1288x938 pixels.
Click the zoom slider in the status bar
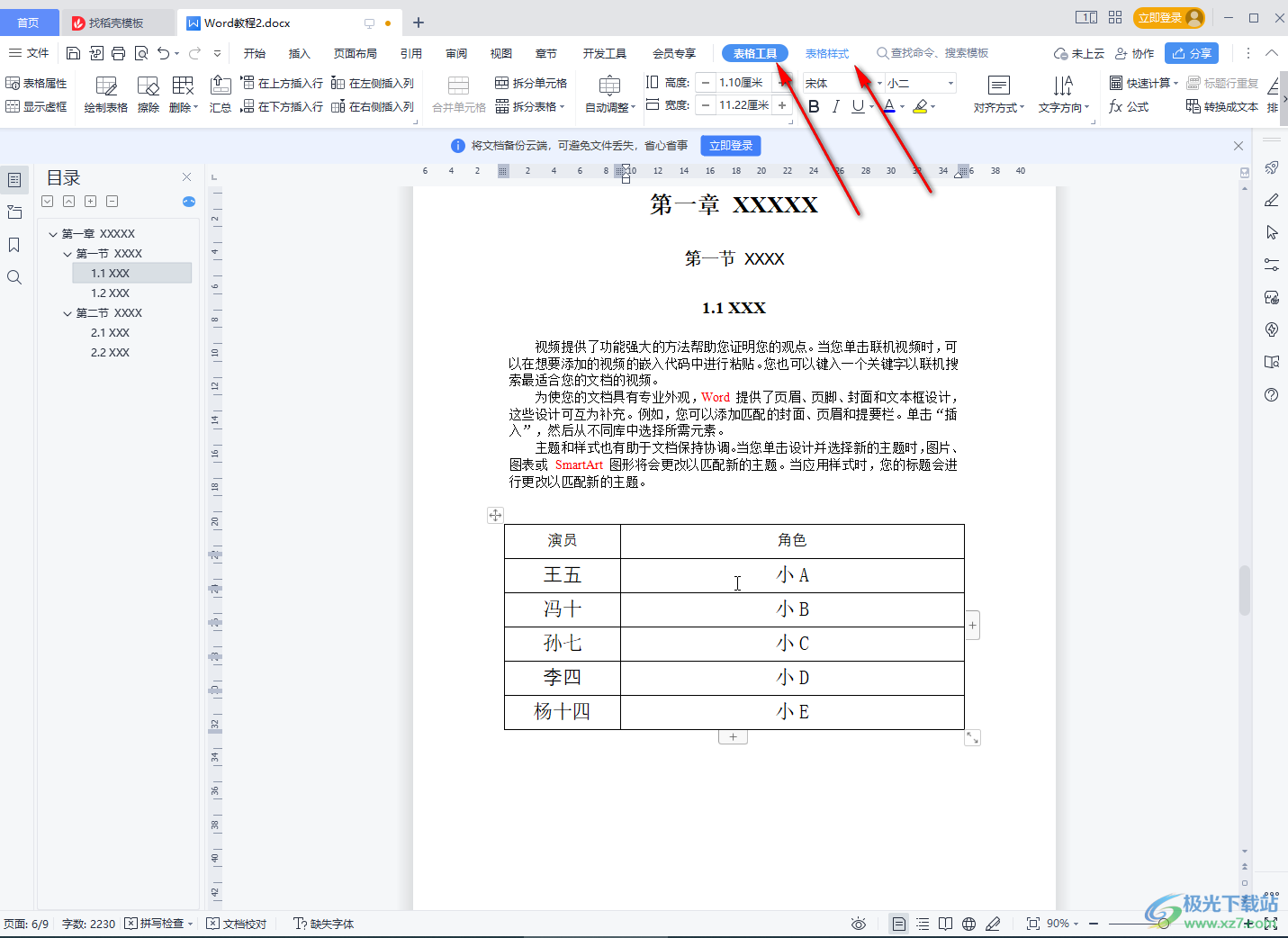[x=1163, y=924]
